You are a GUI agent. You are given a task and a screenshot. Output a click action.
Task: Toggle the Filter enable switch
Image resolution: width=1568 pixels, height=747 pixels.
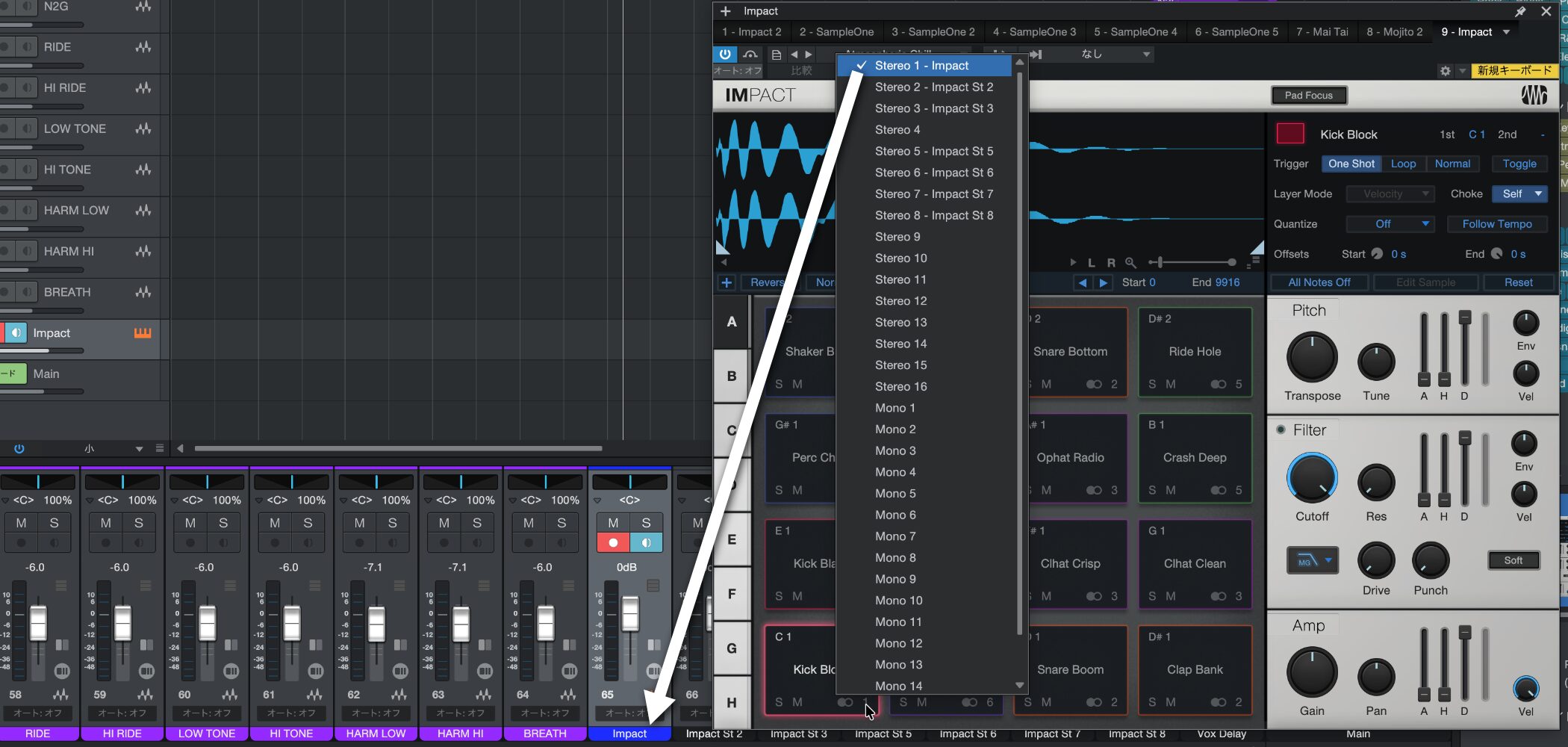click(x=1281, y=430)
